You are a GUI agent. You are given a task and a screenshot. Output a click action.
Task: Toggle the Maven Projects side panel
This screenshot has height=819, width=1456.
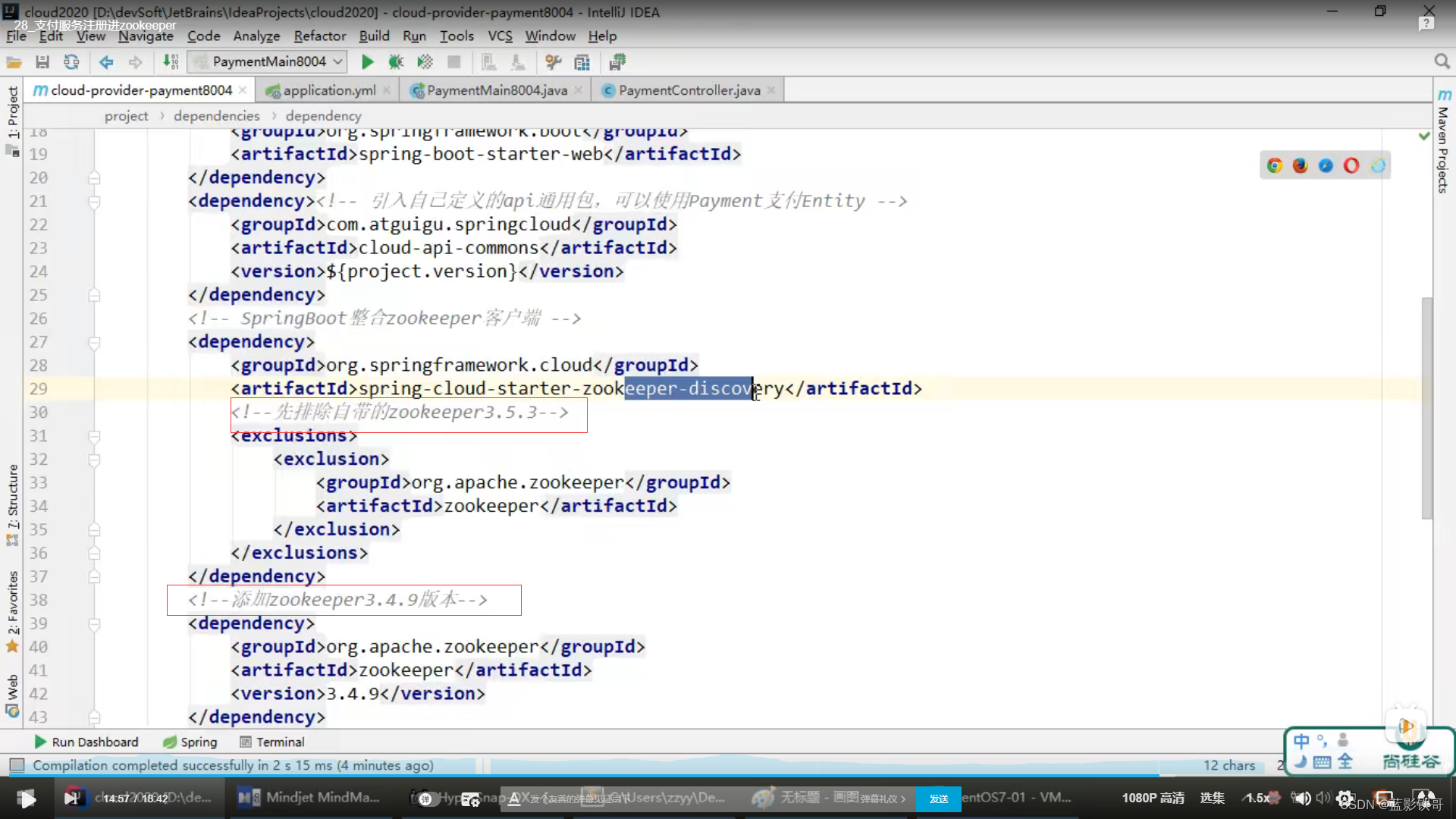1443,141
